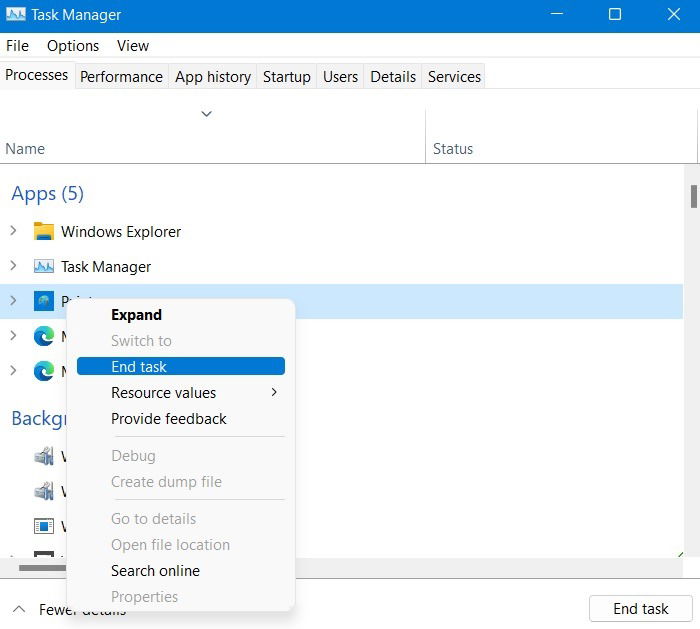Click the vertical scrollbar thumb
The image size is (700, 629).
pos(693,196)
